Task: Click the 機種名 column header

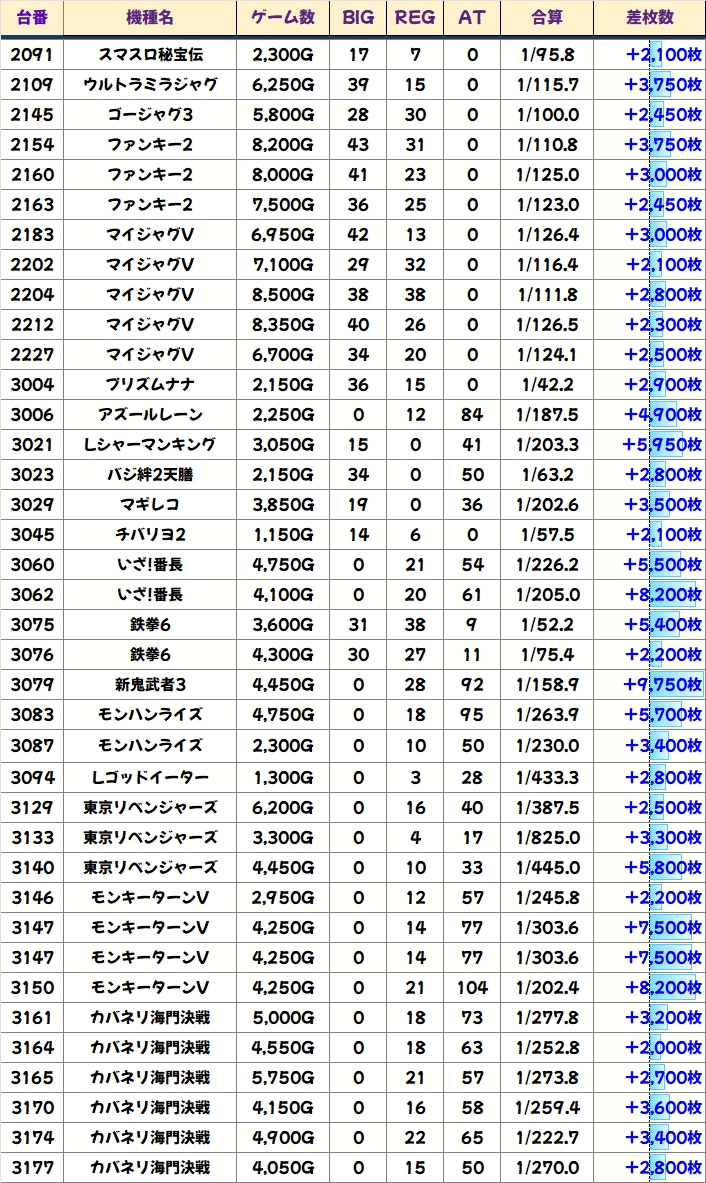Action: pos(150,18)
